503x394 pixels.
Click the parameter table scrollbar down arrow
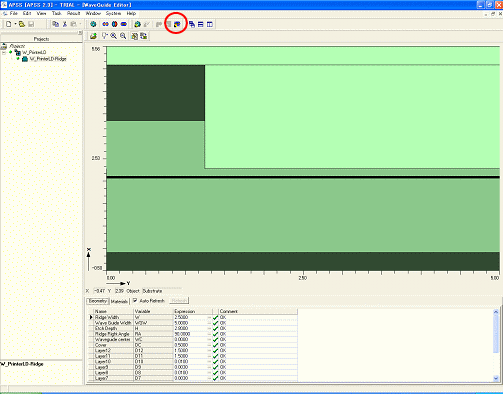(x=496, y=378)
